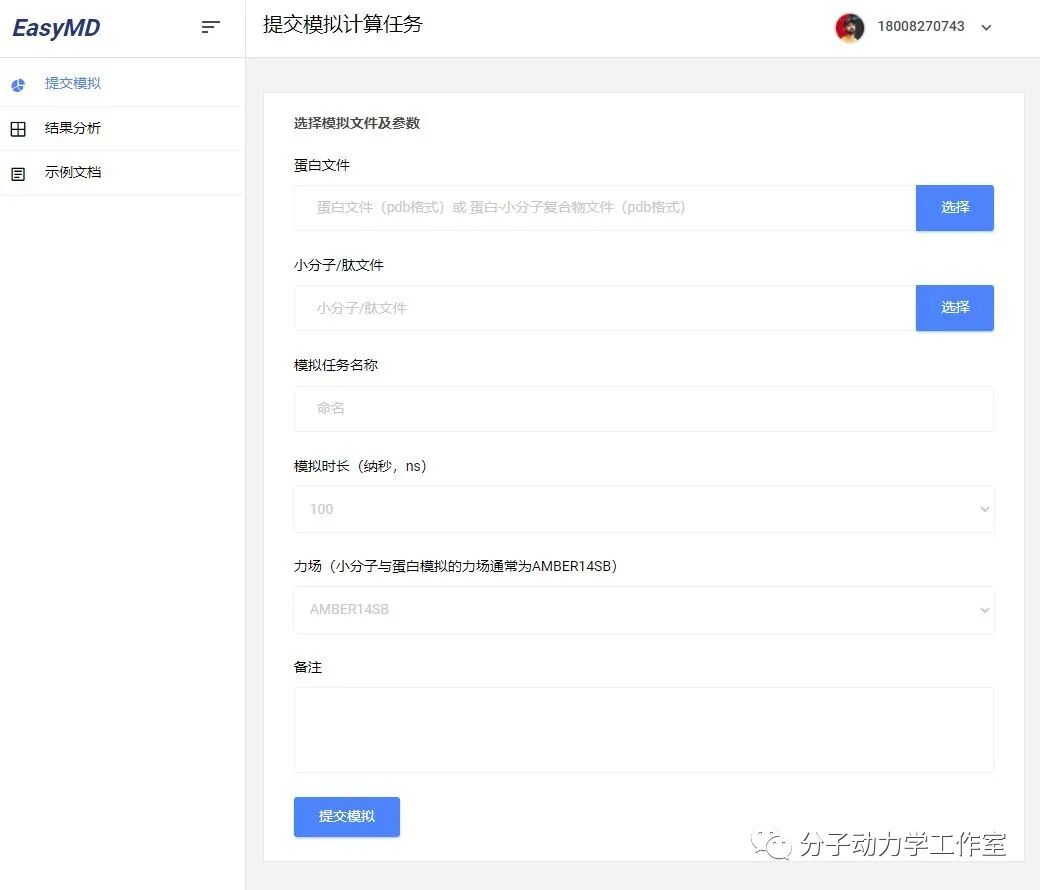Viewport: 1040px width, 890px height.
Task: Open the 力场 dropdown showing AMBER14SB
Action: (643, 610)
